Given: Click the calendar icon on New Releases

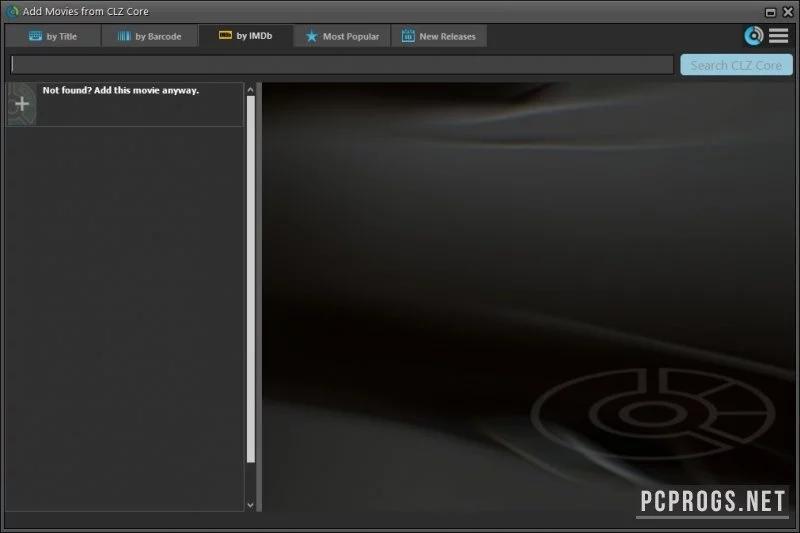Looking at the screenshot, I should coord(408,36).
